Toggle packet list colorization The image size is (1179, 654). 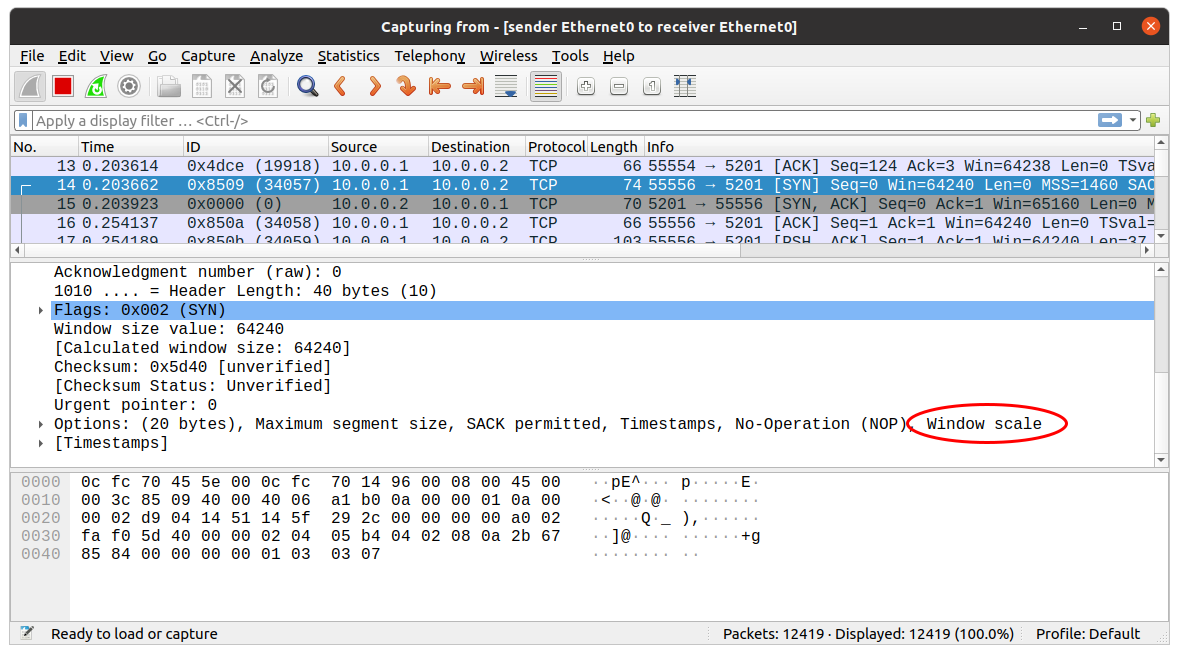tap(545, 87)
